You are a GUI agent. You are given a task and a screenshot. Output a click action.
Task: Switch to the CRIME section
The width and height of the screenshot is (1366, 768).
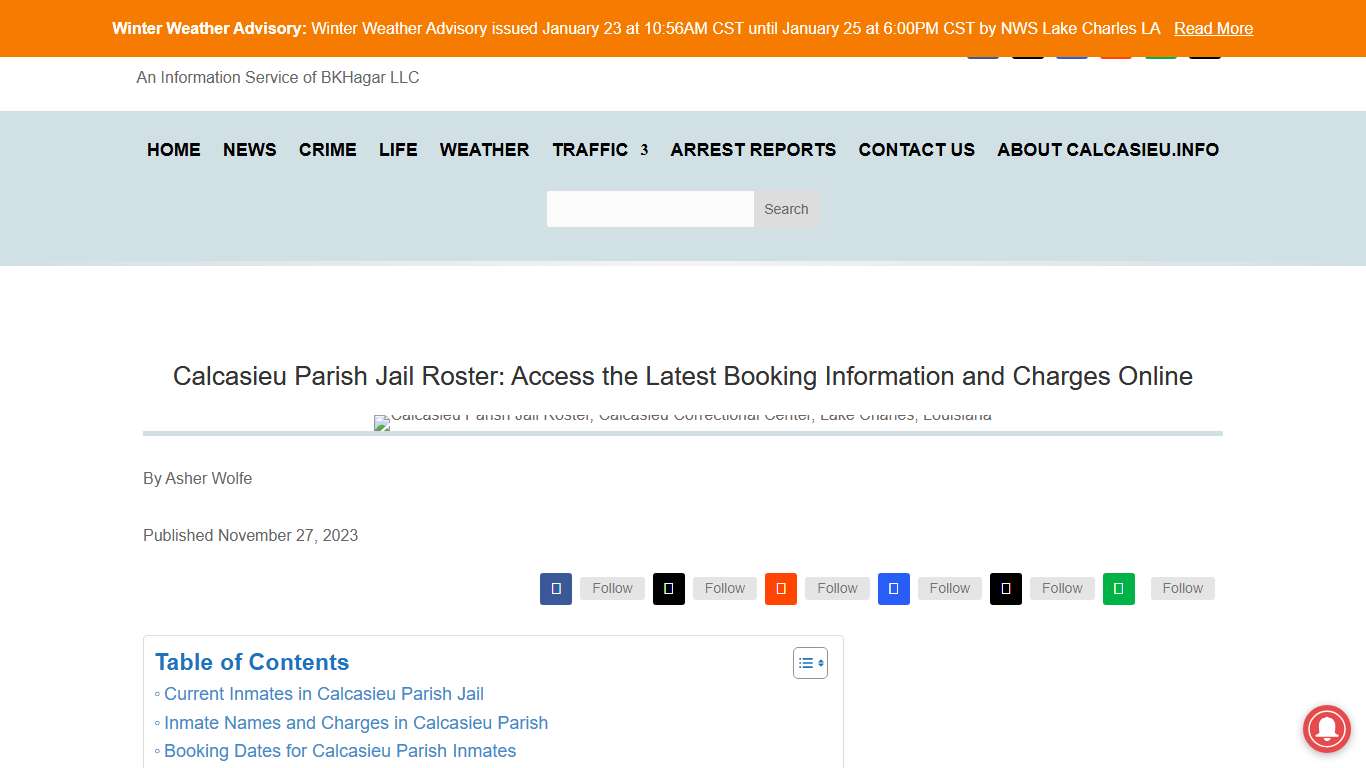click(x=327, y=149)
